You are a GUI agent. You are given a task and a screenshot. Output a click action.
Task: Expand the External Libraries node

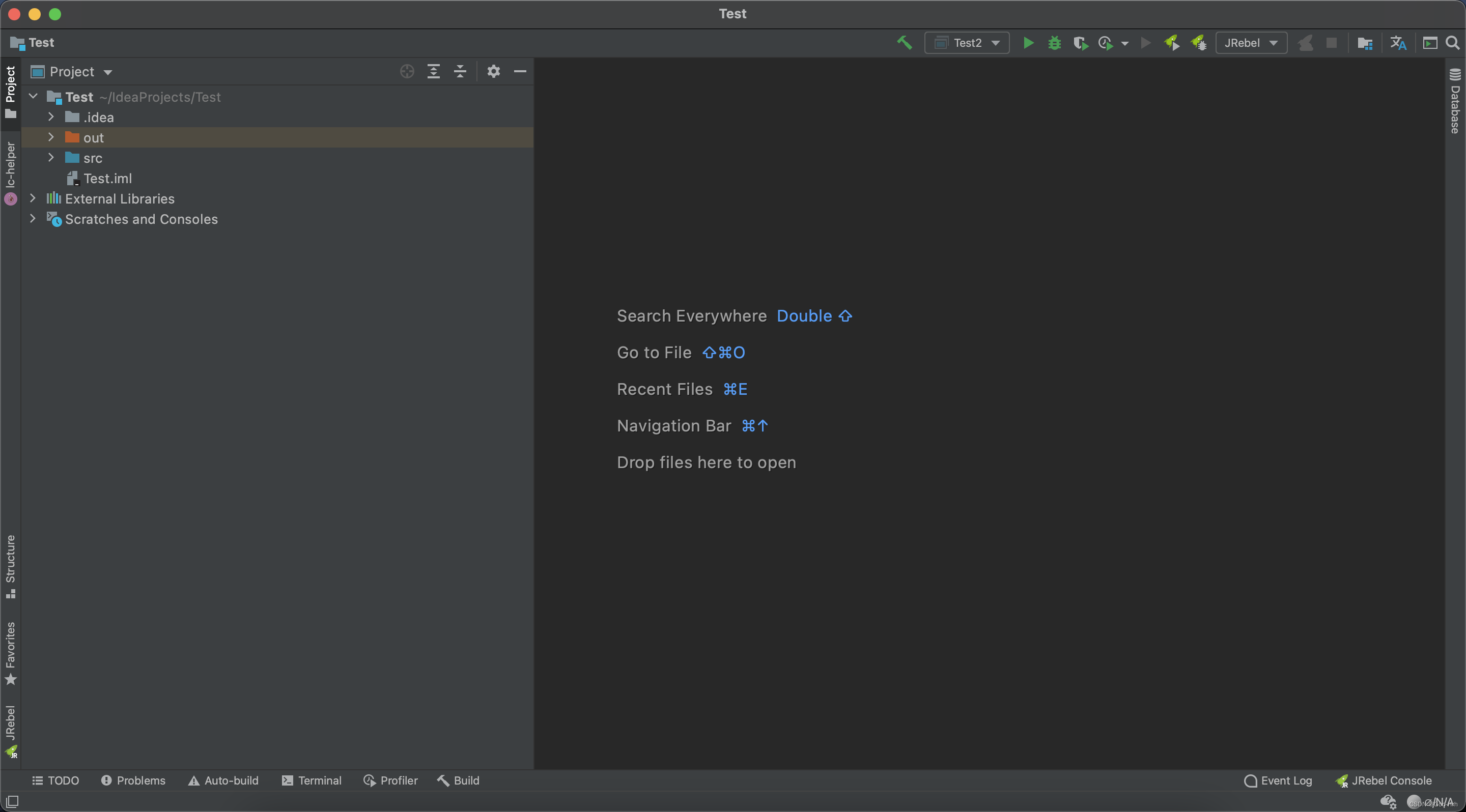click(x=33, y=198)
